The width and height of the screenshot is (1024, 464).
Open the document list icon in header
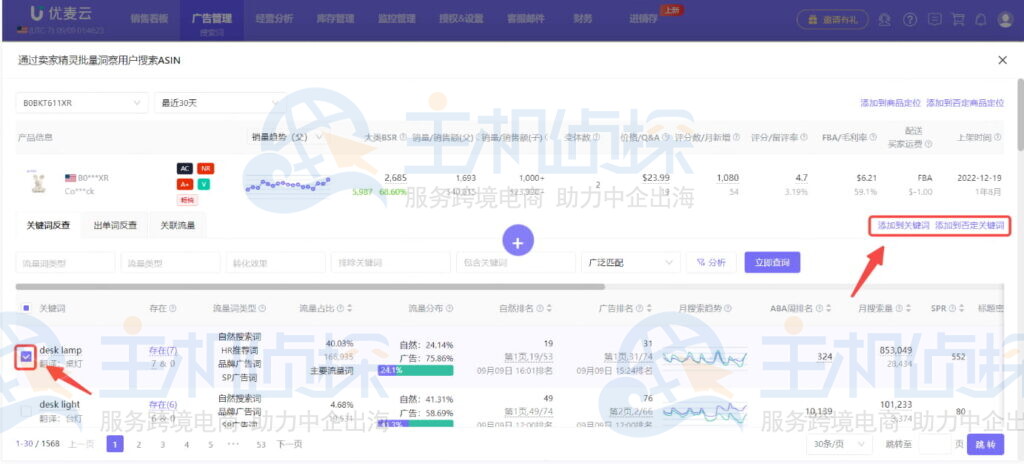point(935,20)
